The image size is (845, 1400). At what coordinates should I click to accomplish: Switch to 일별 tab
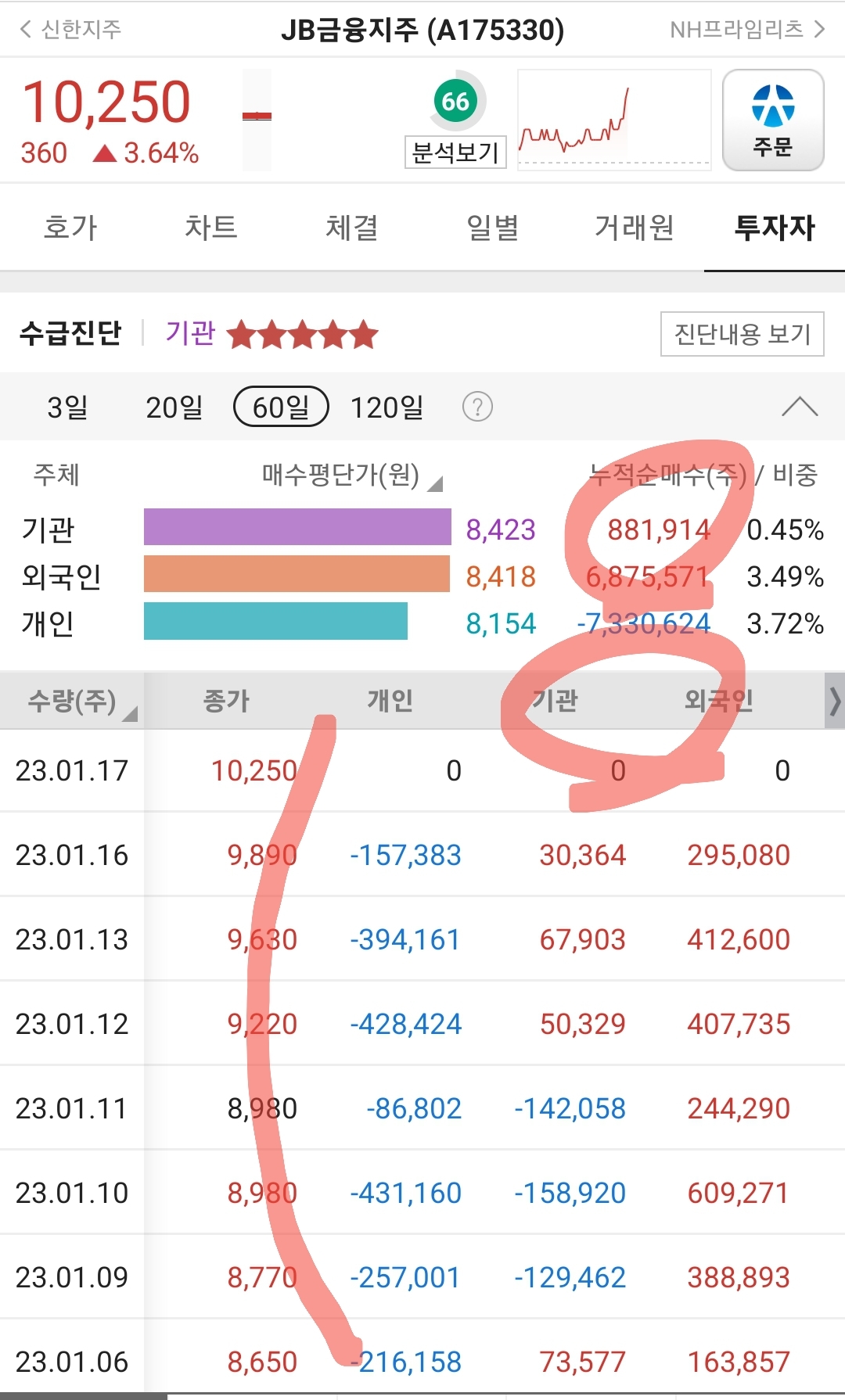pos(493,228)
